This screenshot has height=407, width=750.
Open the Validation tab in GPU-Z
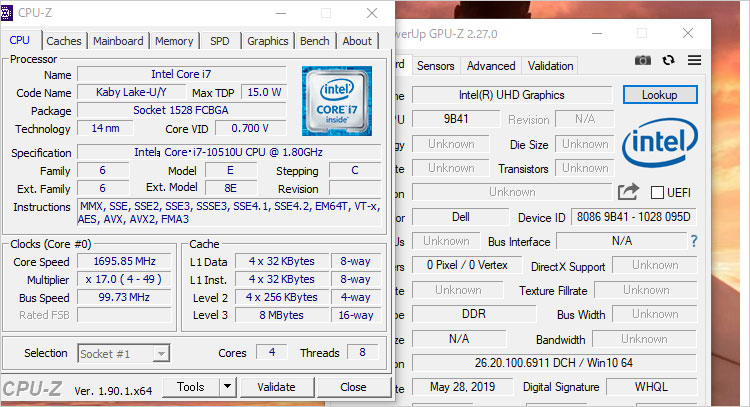[550, 66]
